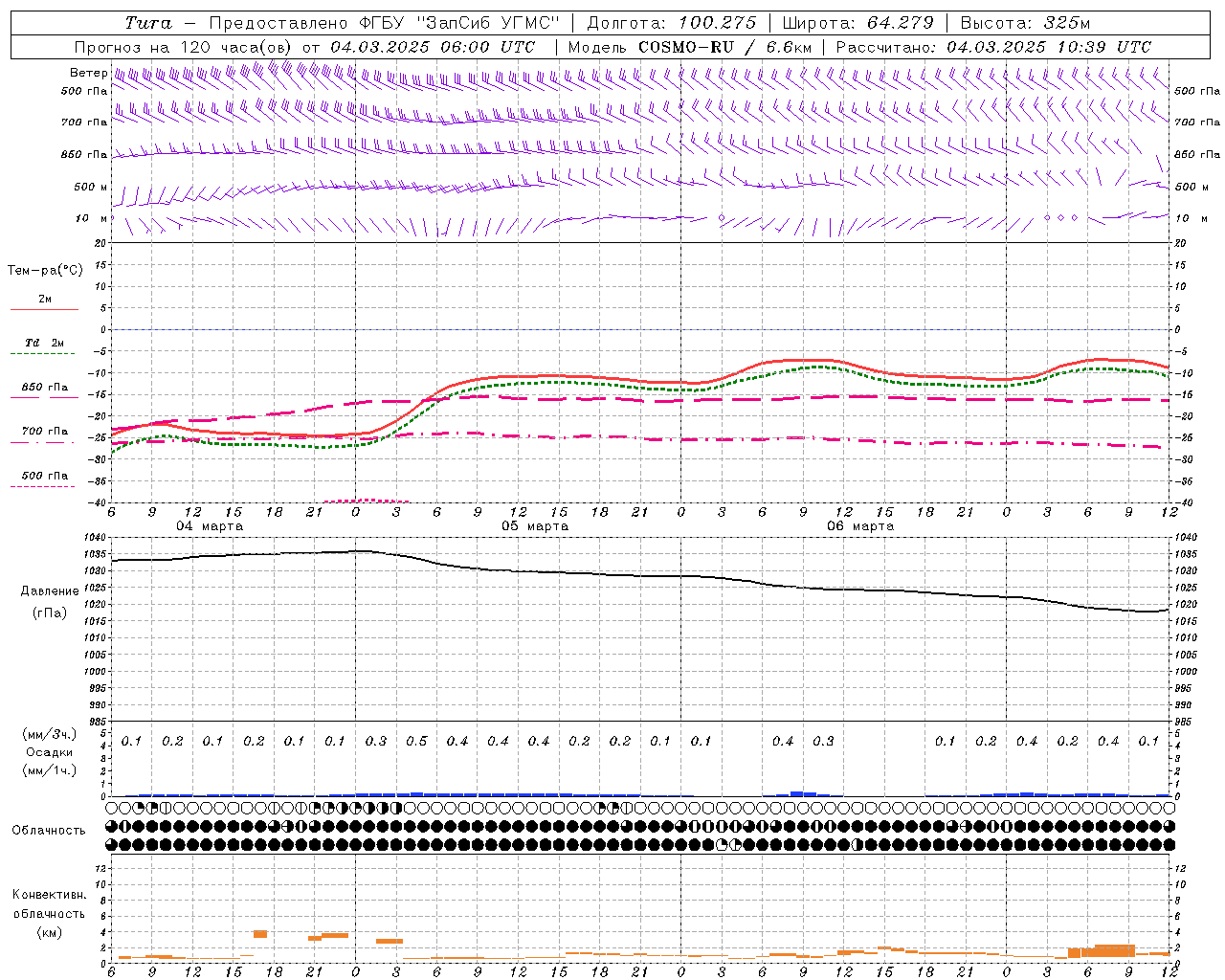Select the longitude value "Долгота: 100.275"
Screen dimensions: 1225x980
point(672,23)
